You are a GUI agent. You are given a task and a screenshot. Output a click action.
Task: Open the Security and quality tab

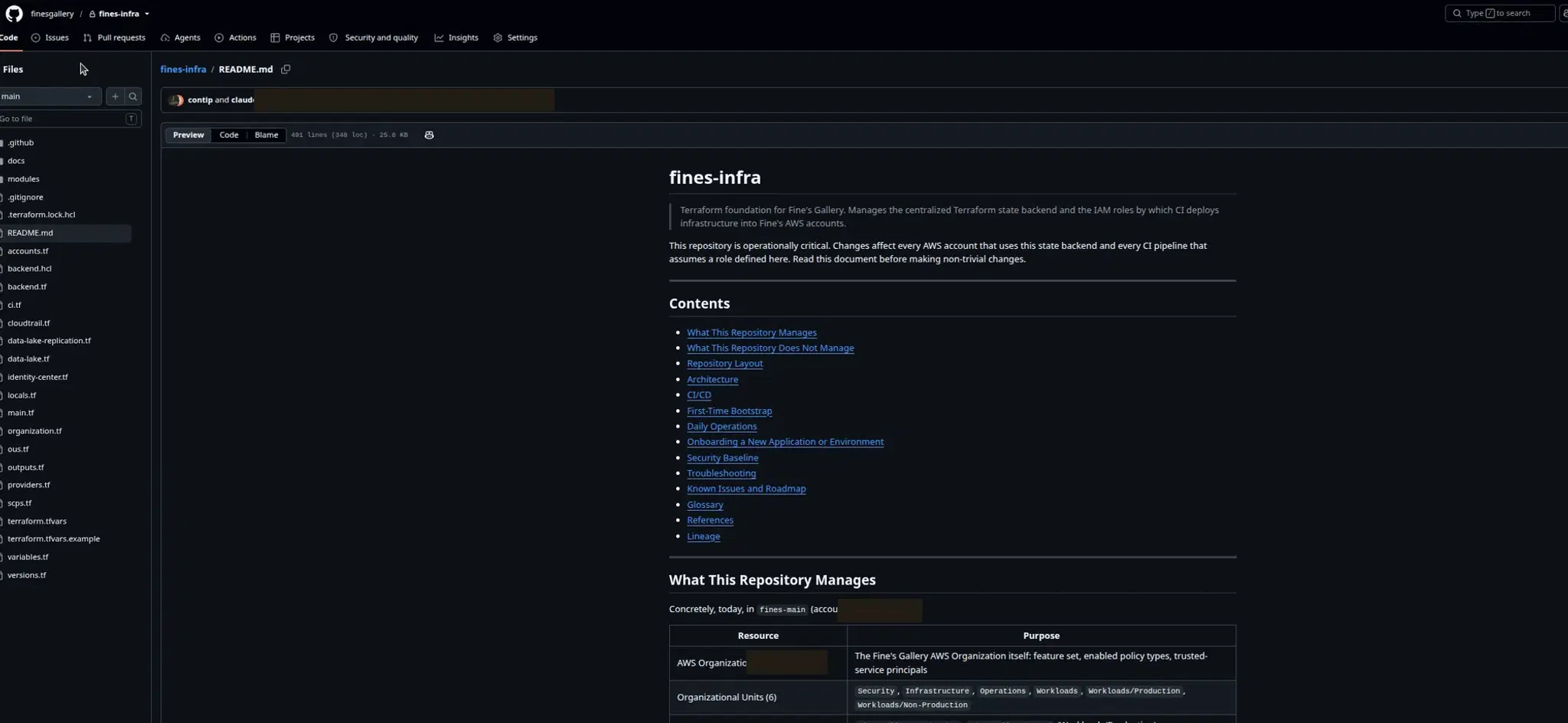(374, 38)
